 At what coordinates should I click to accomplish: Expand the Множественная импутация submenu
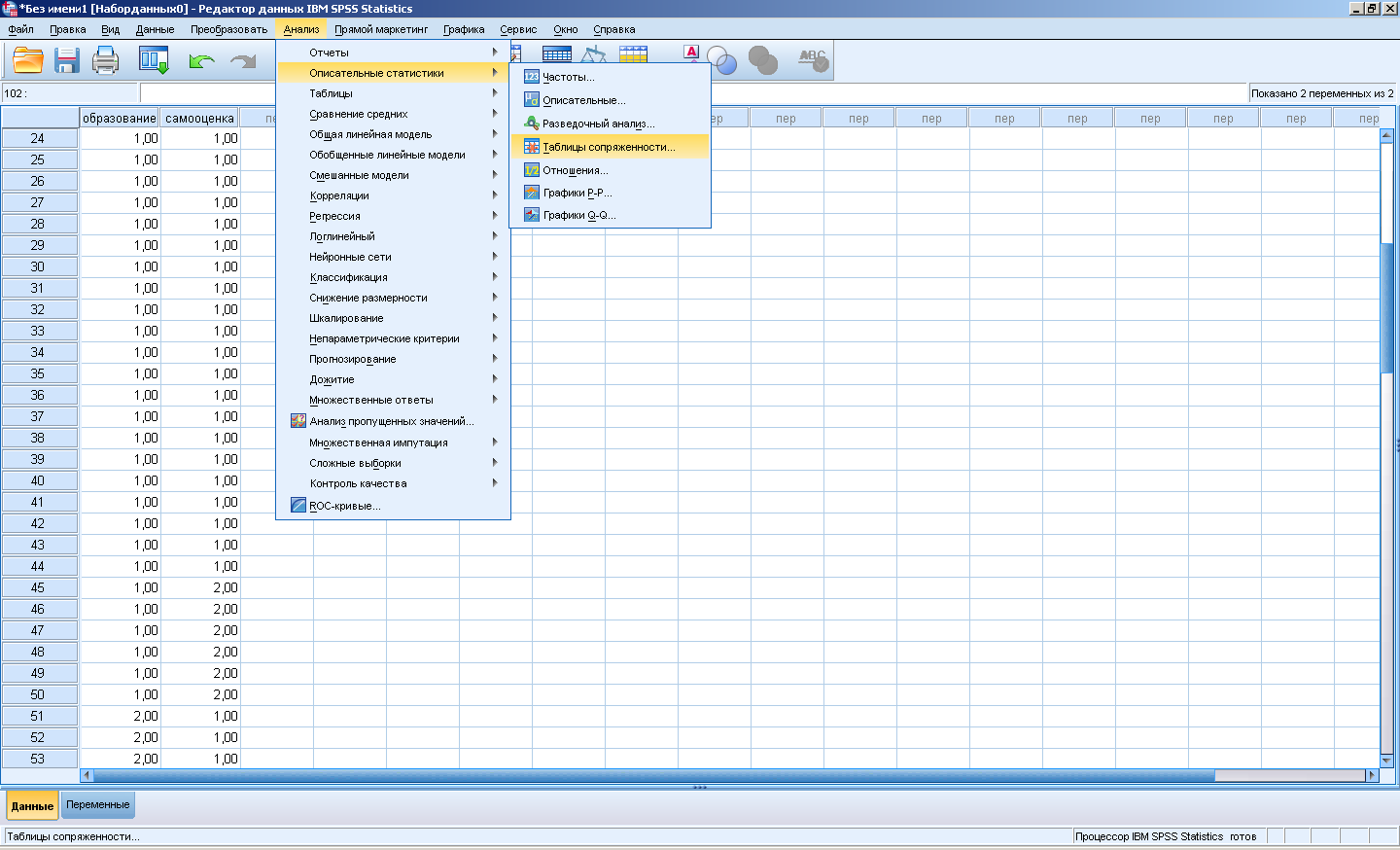(x=393, y=443)
